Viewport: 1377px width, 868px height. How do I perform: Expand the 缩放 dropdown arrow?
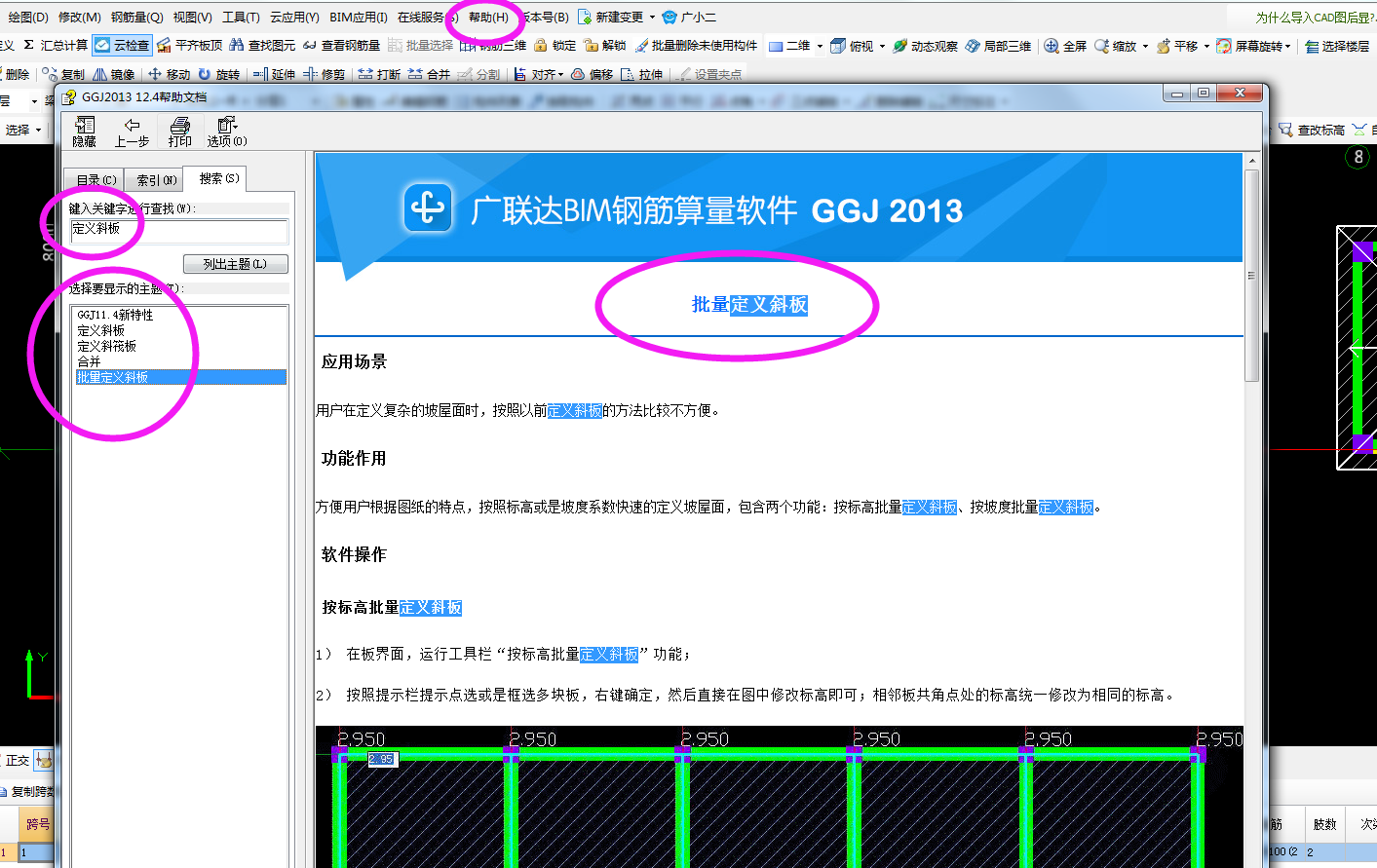(x=1145, y=46)
